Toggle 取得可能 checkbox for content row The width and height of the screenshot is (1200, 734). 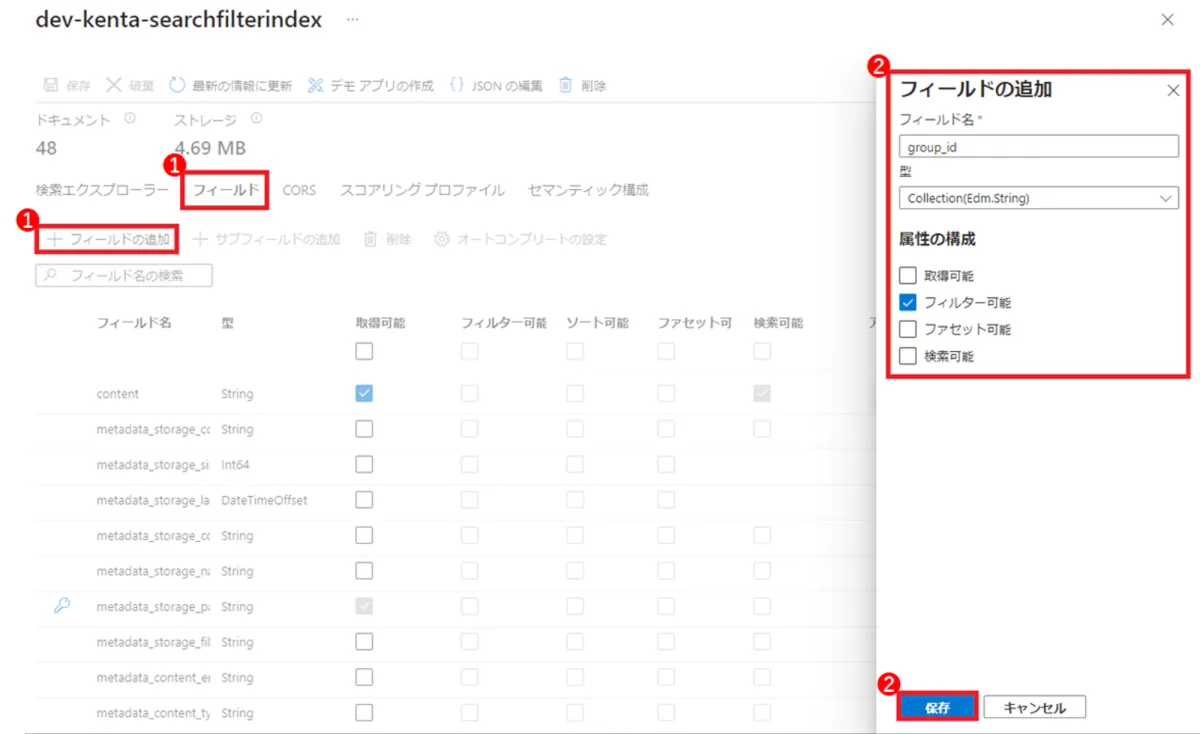[x=364, y=394]
